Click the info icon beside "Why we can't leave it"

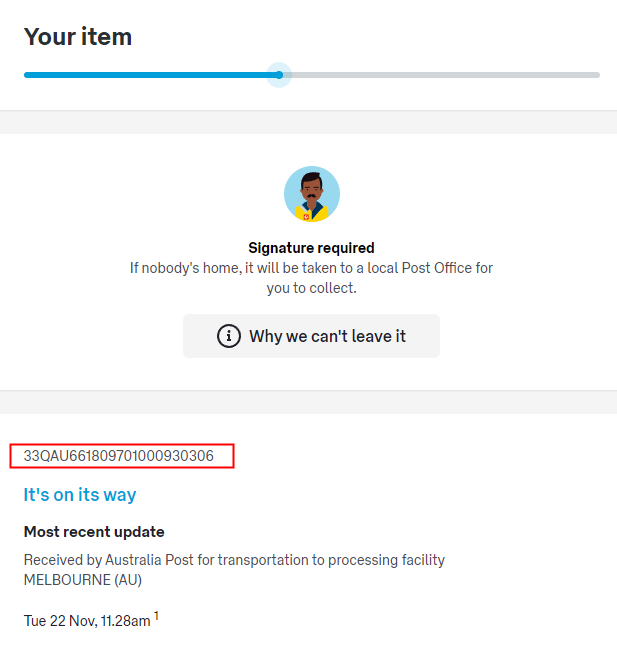pyautogui.click(x=229, y=336)
